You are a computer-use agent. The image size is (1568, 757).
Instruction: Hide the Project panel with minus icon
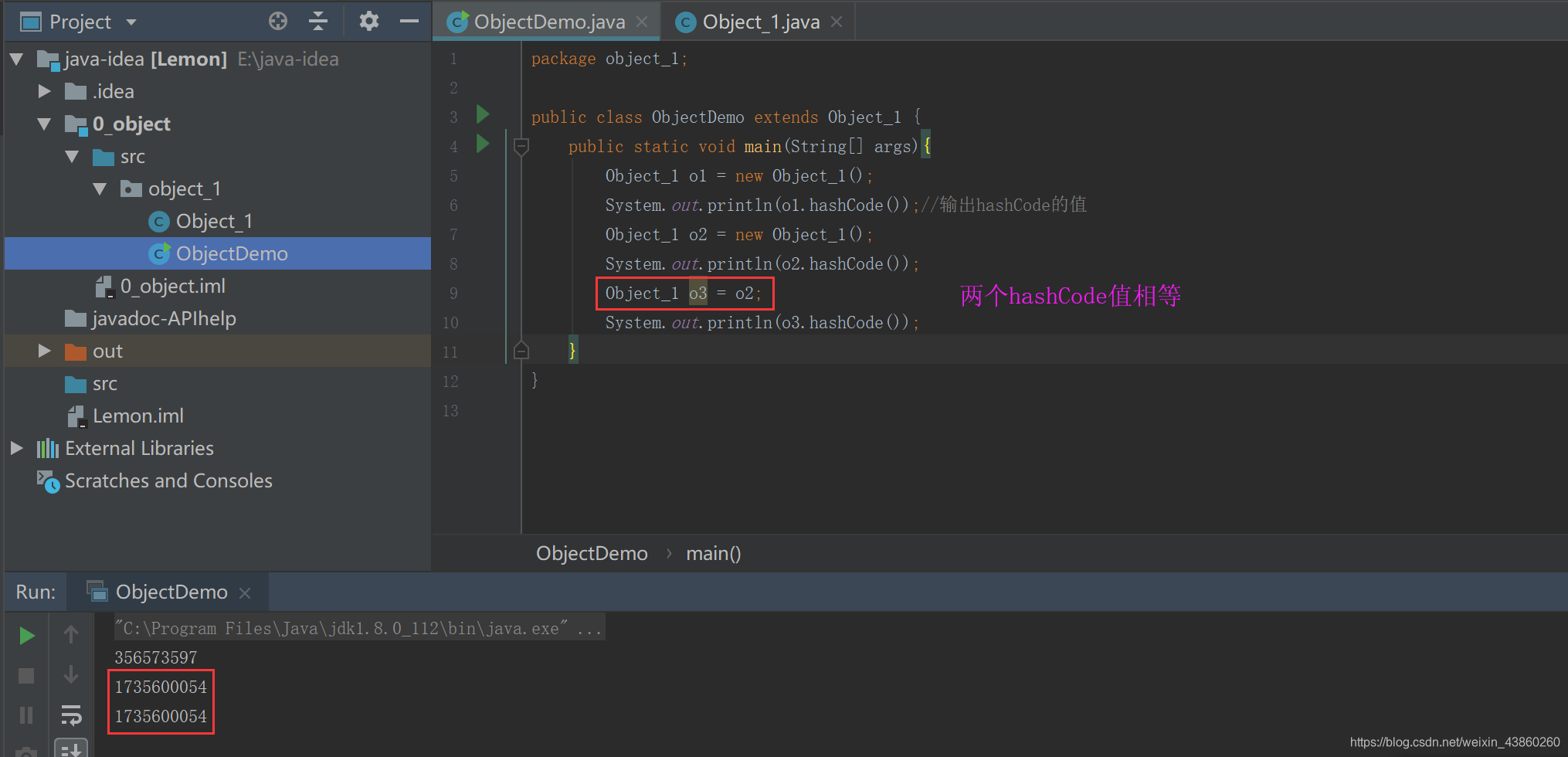point(409,22)
